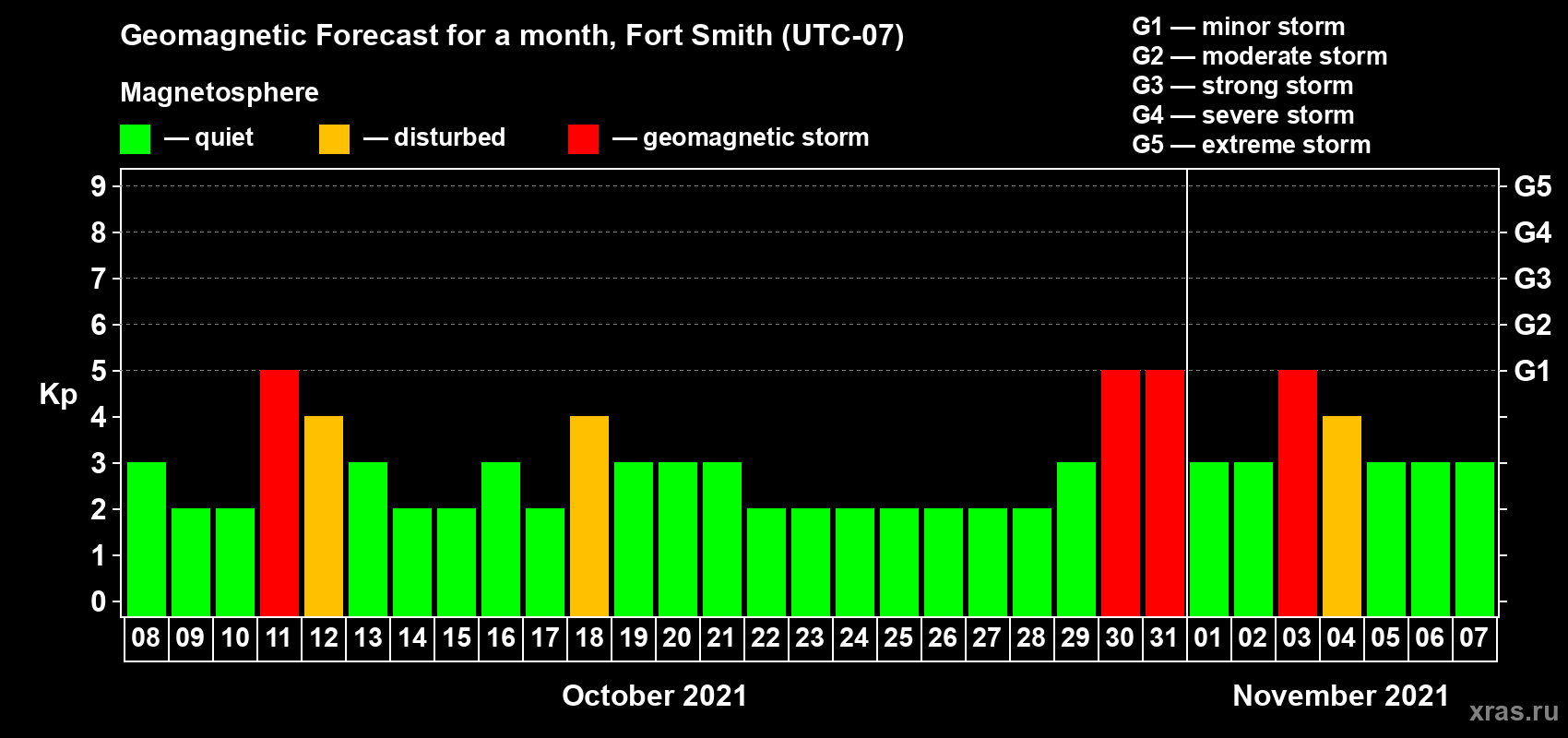1568x738 pixels.
Task: Select the orange bar for October 18
Action: 589,517
